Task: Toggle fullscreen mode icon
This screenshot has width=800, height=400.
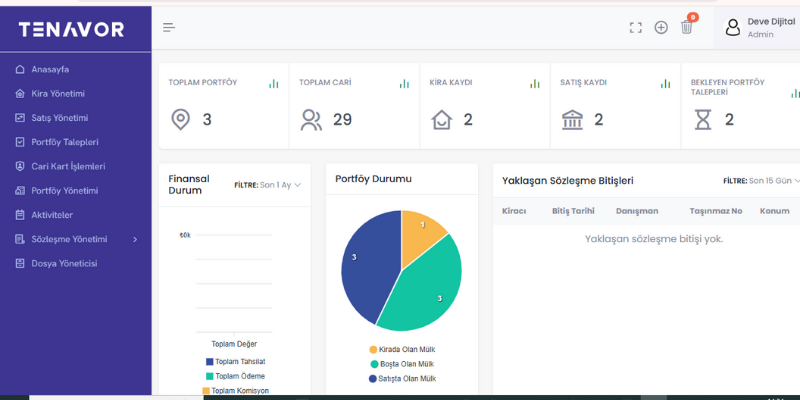Action: [x=635, y=28]
